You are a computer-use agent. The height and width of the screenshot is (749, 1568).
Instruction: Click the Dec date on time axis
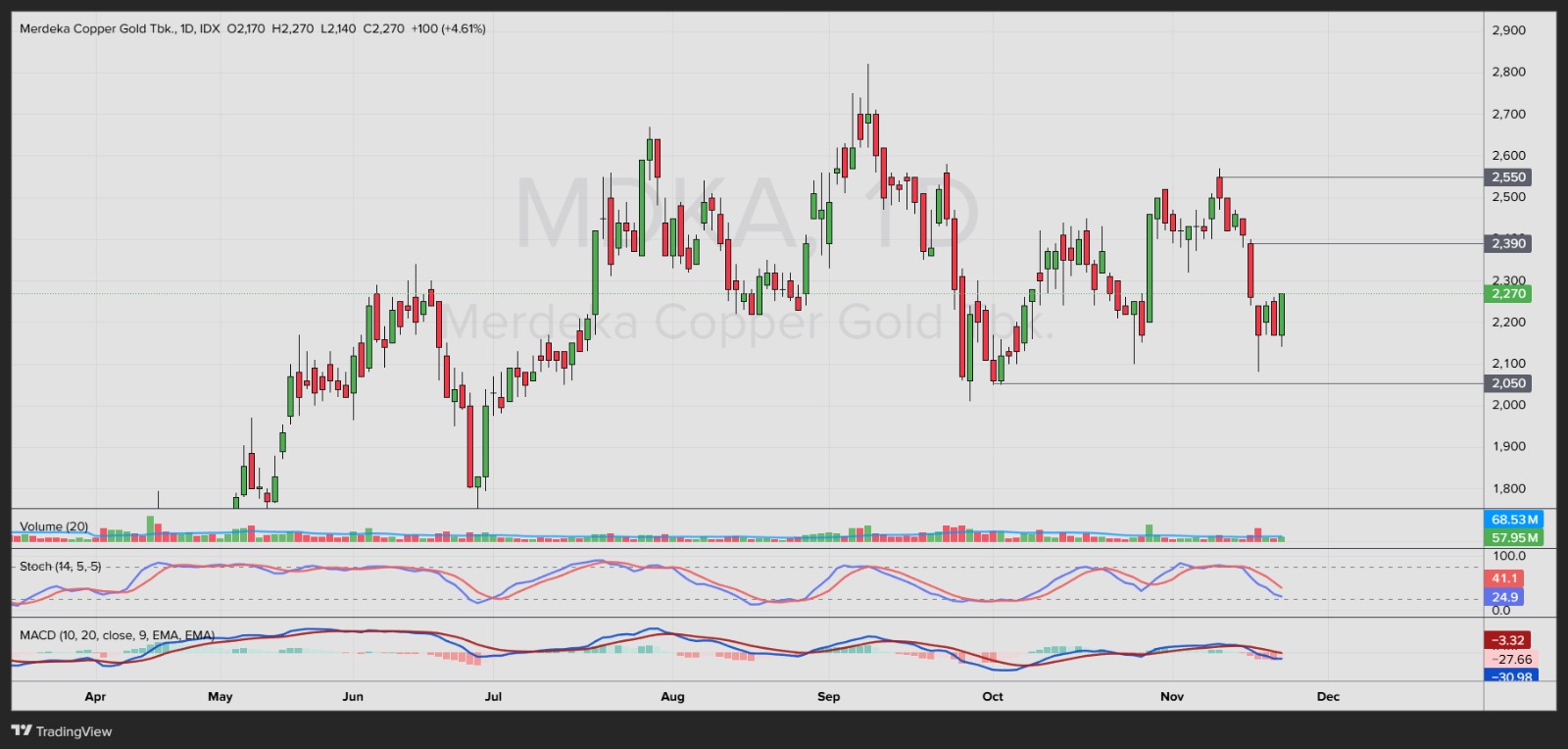point(1328,697)
